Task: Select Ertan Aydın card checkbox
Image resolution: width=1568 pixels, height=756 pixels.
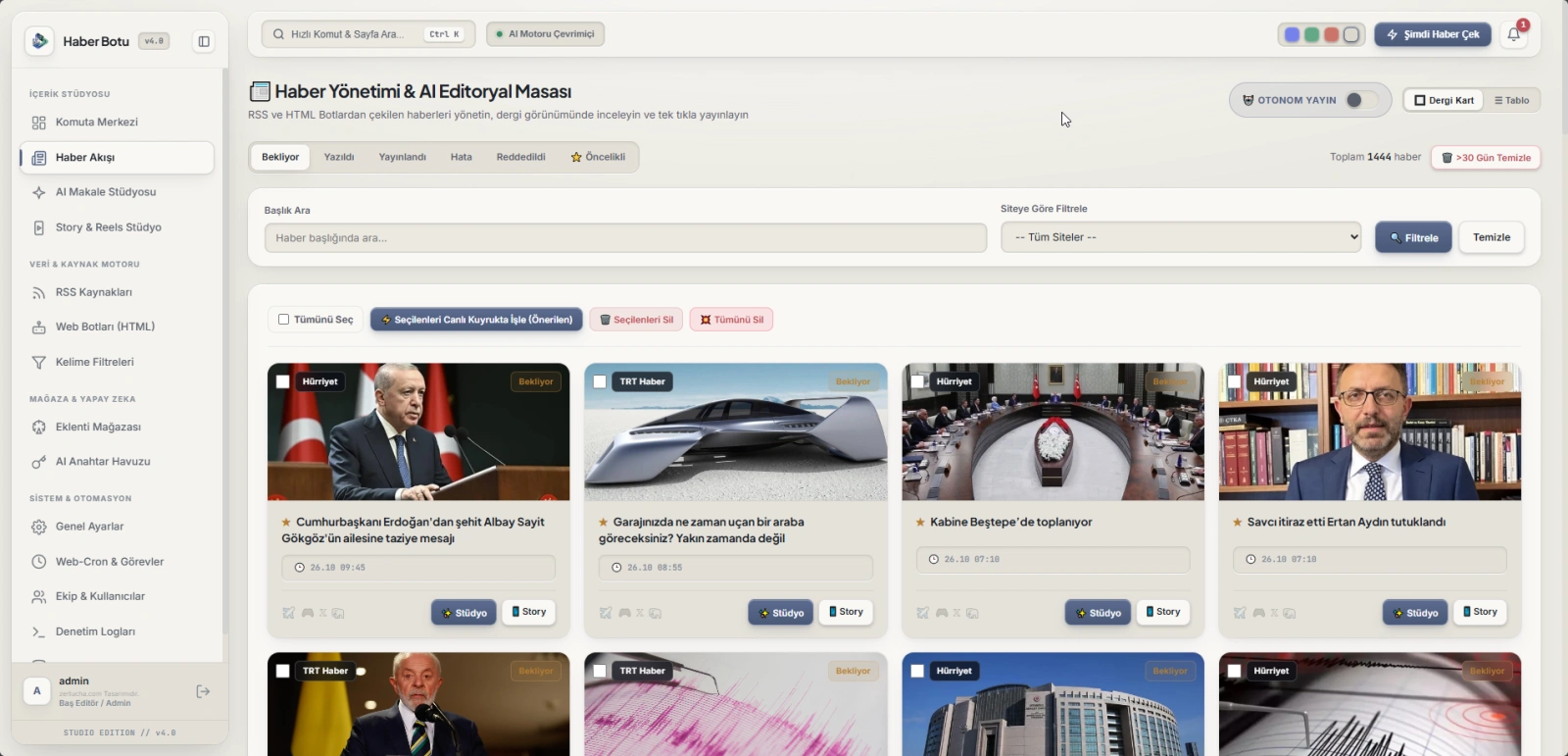Action: (1235, 381)
